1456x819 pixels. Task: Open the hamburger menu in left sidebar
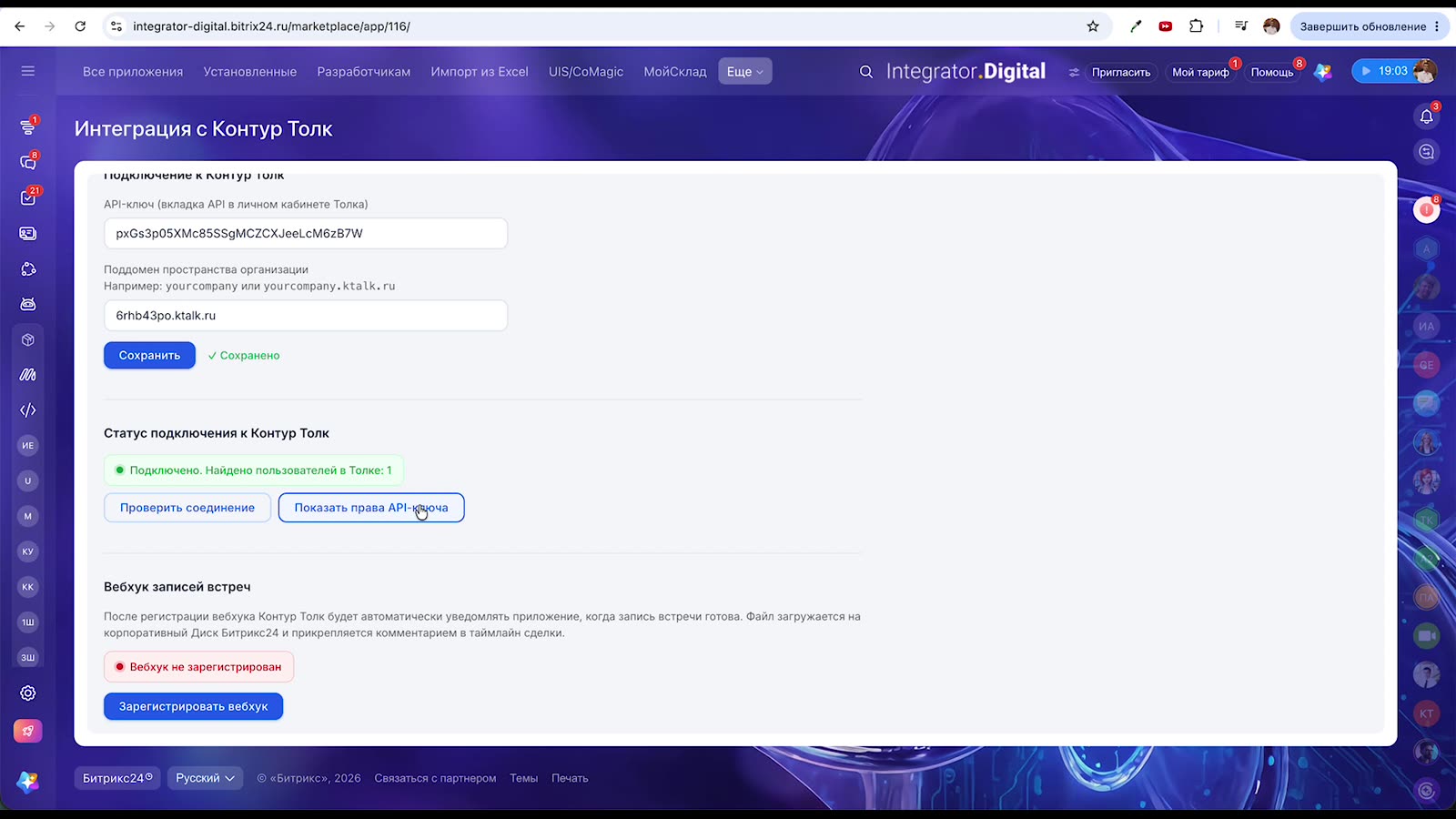click(x=28, y=71)
